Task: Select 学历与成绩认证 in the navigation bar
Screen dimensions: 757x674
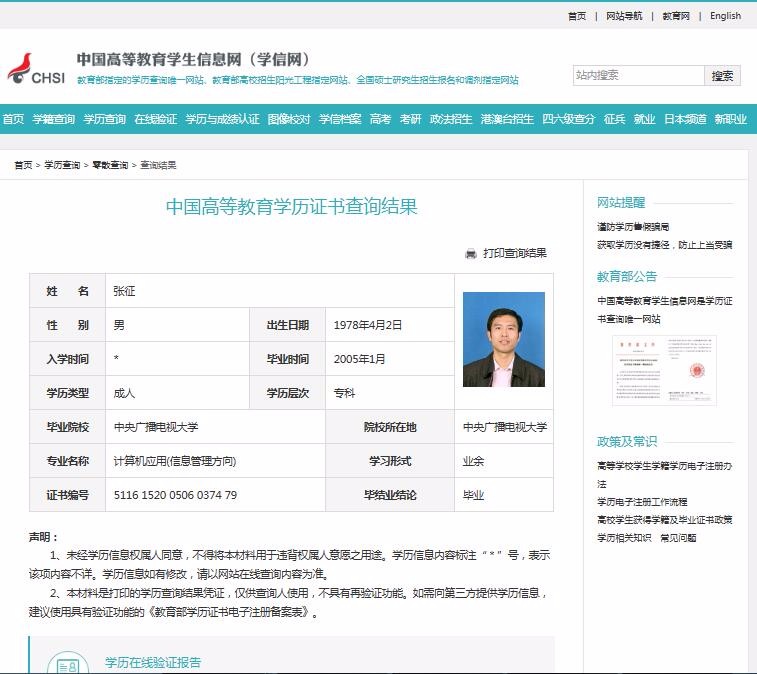Action: pyautogui.click(x=223, y=119)
